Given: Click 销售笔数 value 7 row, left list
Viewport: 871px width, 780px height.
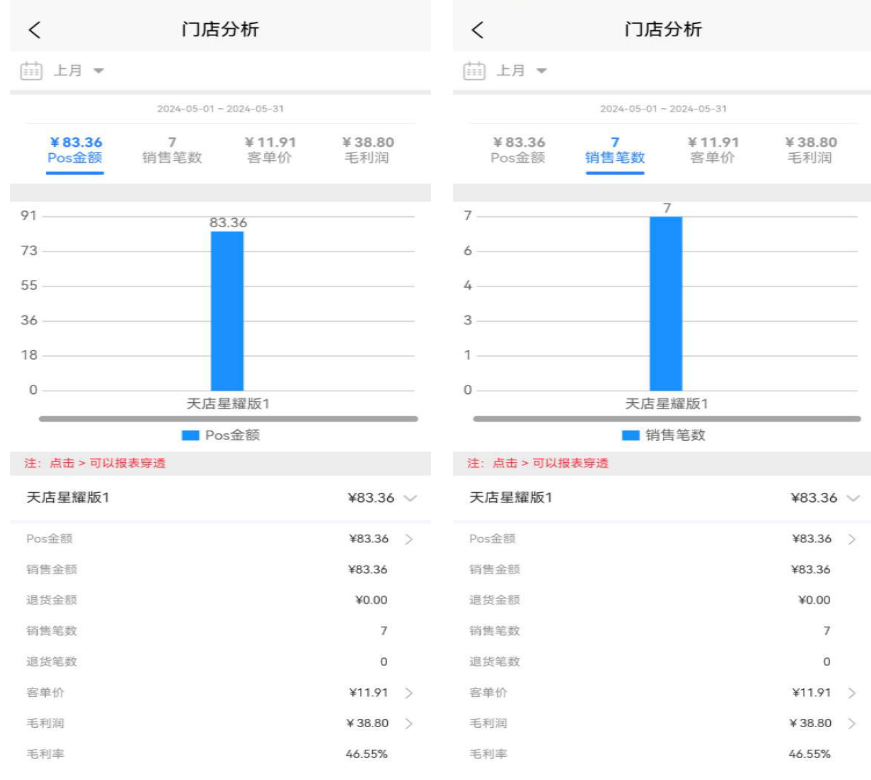Looking at the screenshot, I should point(221,631).
